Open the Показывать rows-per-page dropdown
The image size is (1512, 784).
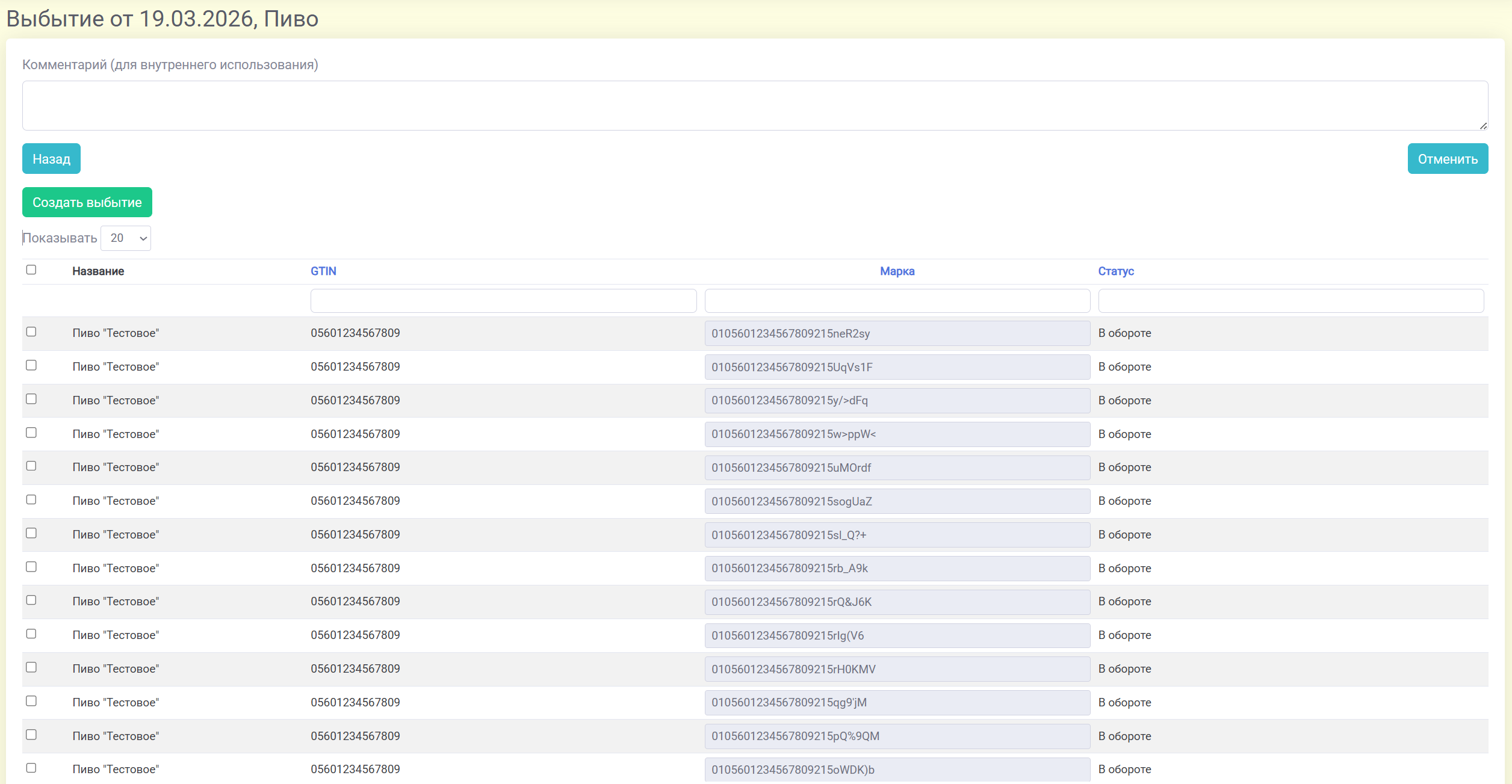click(126, 238)
